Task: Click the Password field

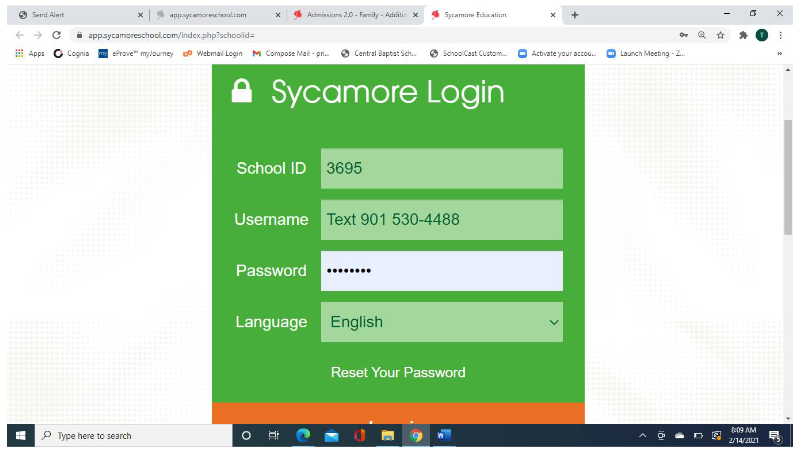Action: (442, 270)
